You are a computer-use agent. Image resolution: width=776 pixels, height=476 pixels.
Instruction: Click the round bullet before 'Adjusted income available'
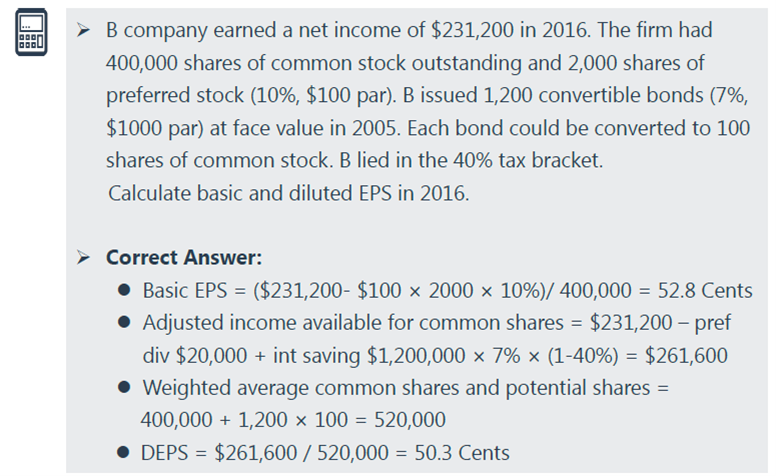tap(124, 323)
